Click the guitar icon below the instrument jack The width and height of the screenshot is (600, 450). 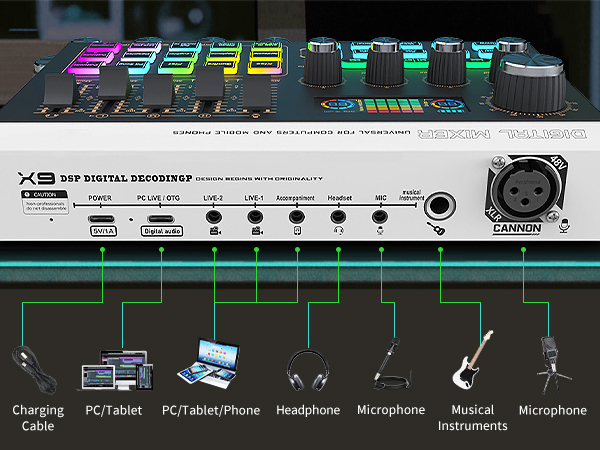pyautogui.click(x=436, y=229)
